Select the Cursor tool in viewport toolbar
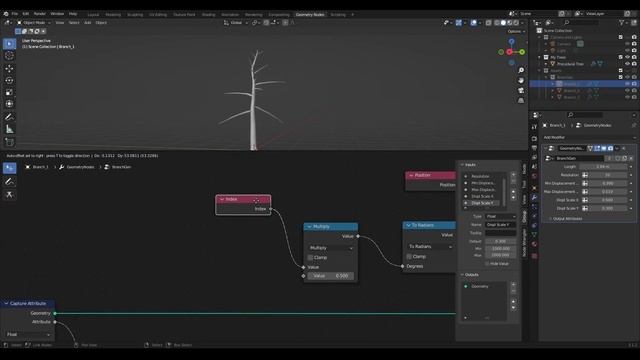640x360 pixels. click(x=9, y=56)
